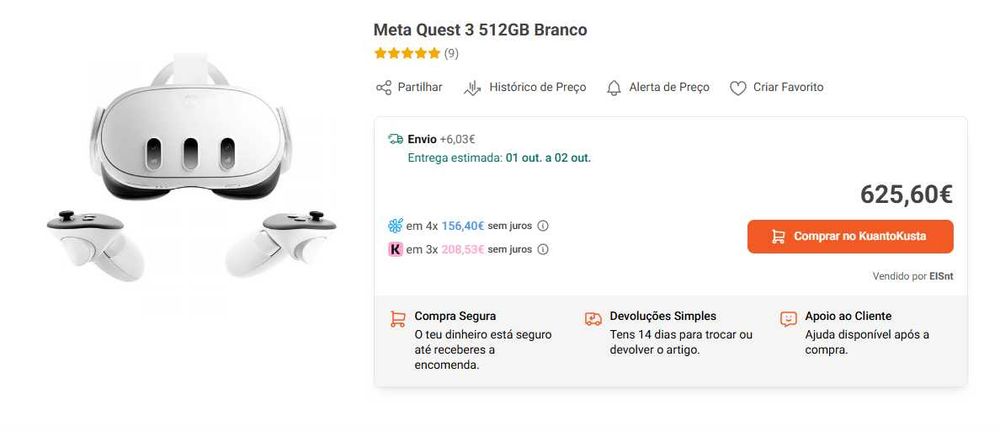
Task: Click the 625,60€ price
Action: [906, 194]
